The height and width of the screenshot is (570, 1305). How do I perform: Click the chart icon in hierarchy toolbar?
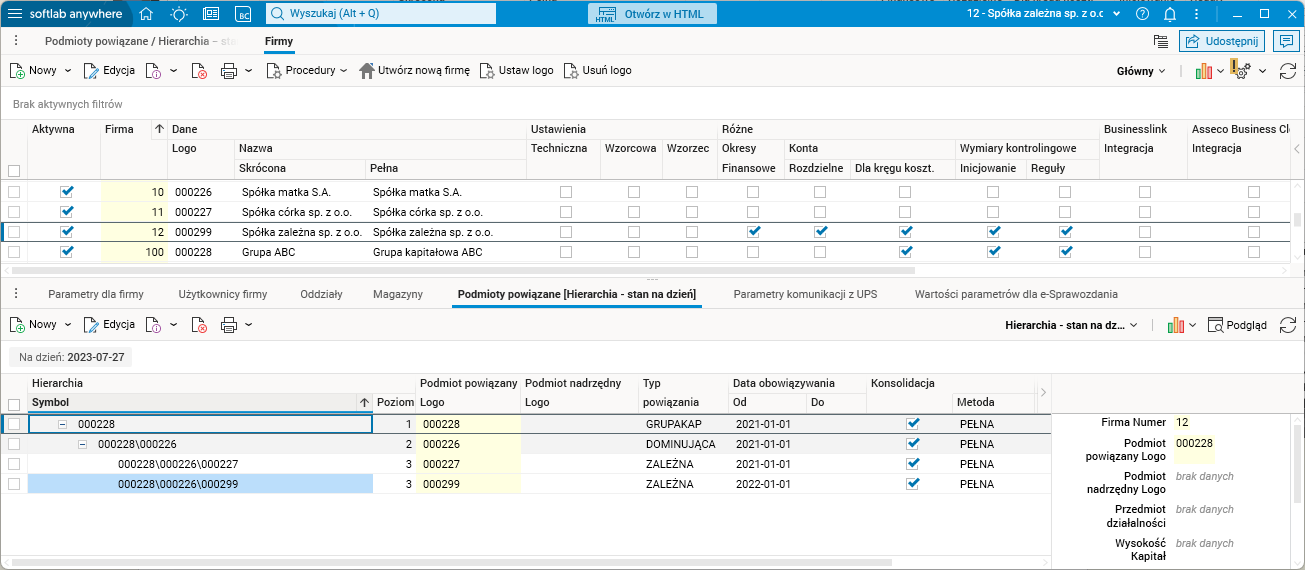1176,325
